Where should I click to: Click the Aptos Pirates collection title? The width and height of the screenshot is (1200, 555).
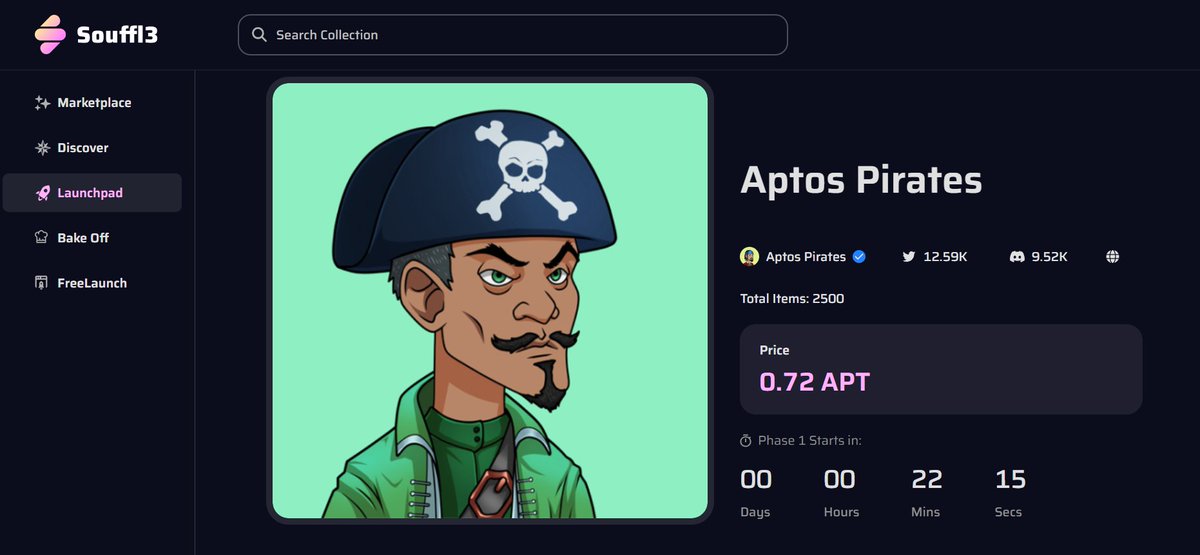coord(861,180)
